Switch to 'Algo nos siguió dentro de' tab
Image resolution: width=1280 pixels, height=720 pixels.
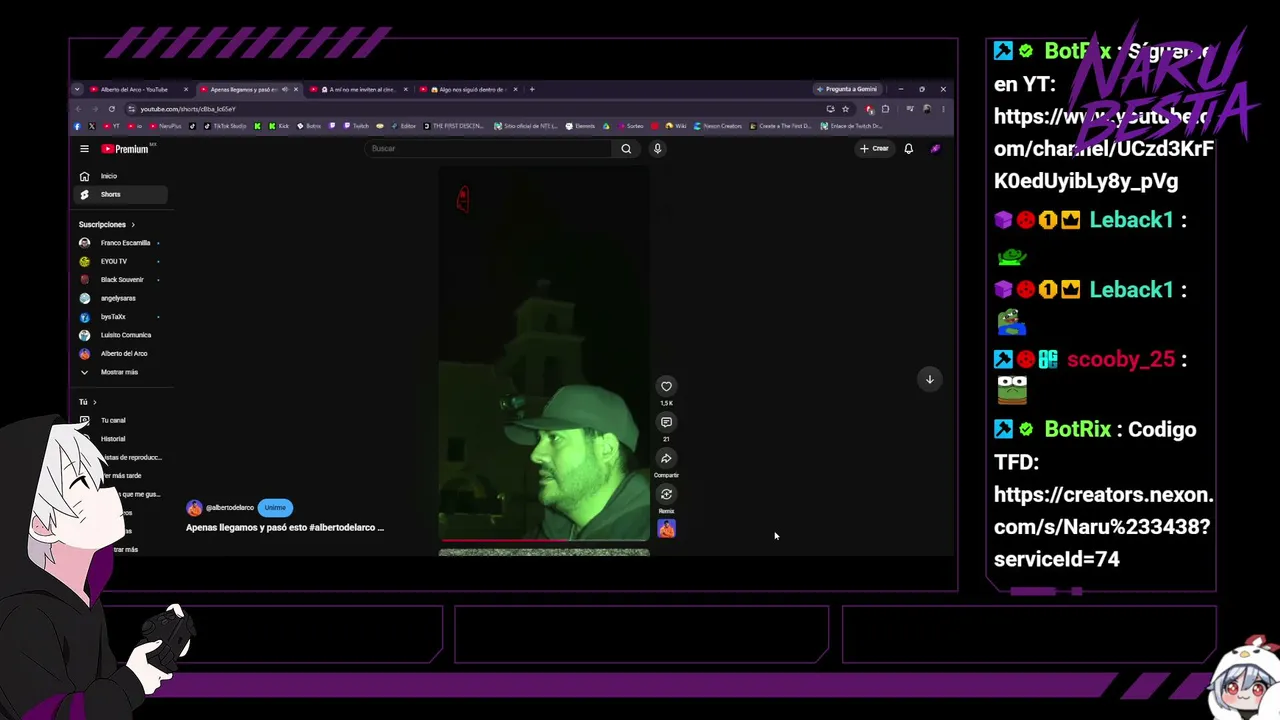tap(469, 89)
